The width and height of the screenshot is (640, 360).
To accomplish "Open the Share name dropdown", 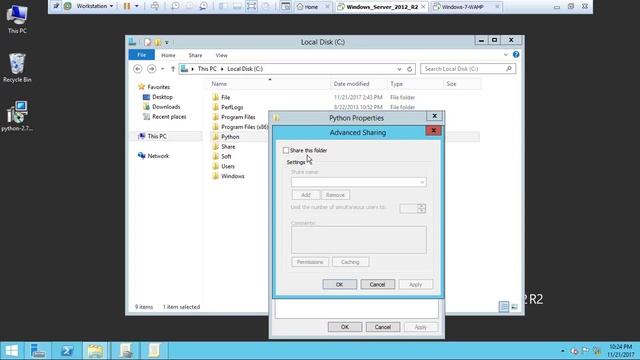I will [x=422, y=182].
